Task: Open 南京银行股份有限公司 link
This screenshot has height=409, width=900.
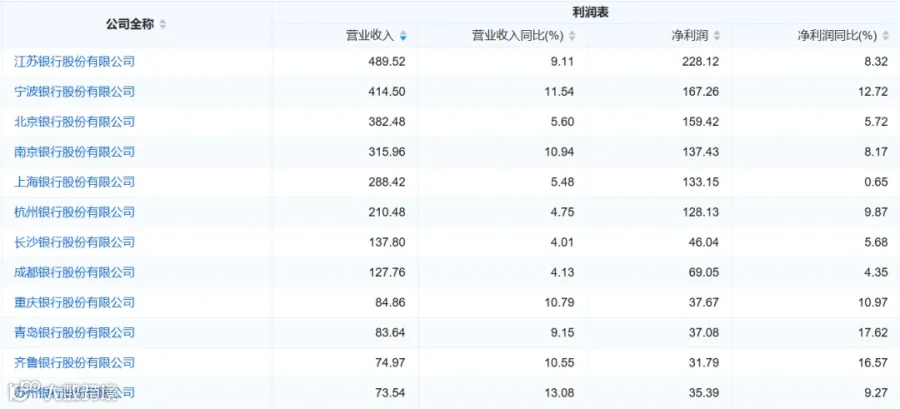Action: (x=75, y=152)
